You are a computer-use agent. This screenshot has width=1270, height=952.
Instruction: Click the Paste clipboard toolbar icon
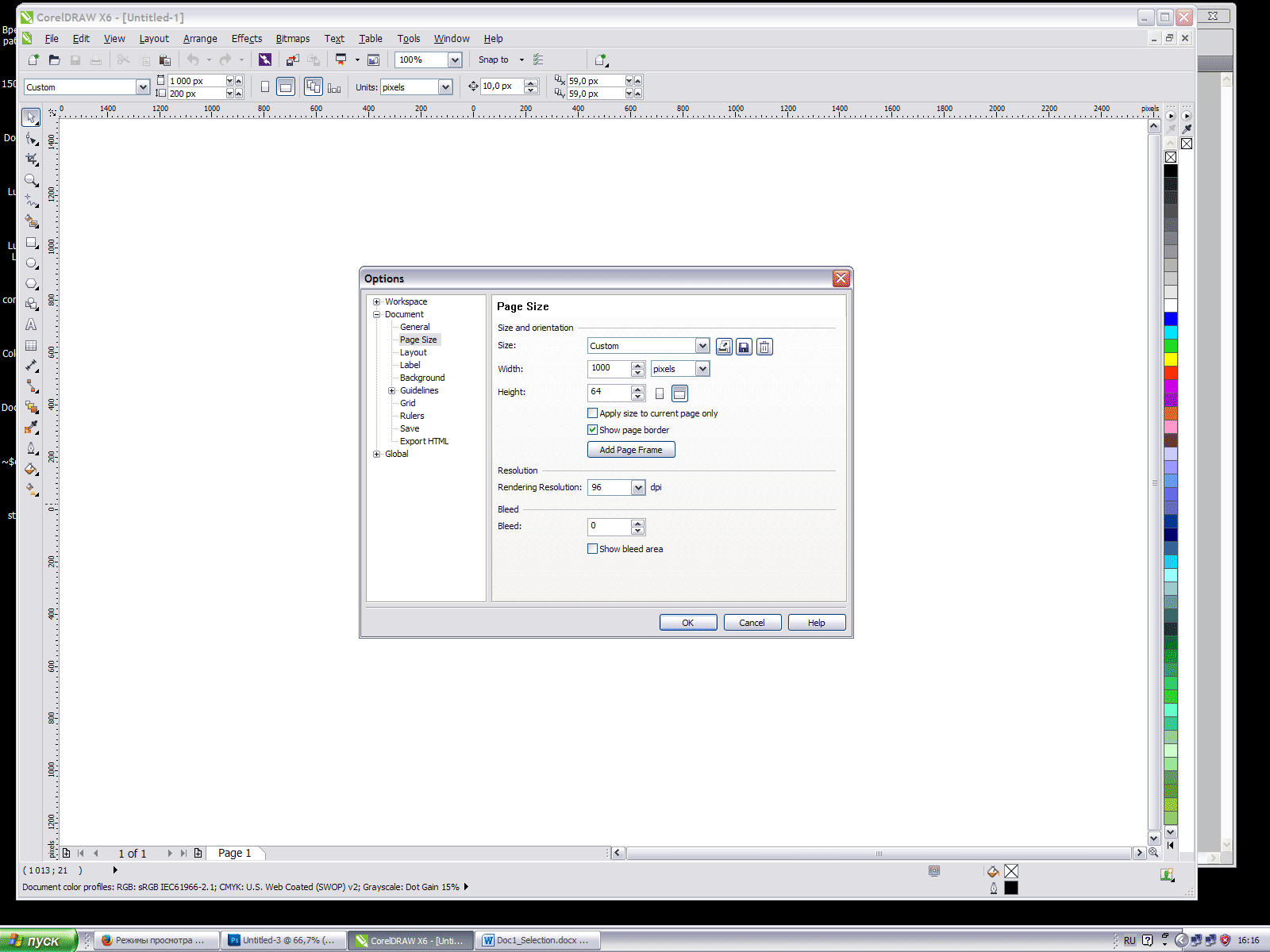coord(164,59)
